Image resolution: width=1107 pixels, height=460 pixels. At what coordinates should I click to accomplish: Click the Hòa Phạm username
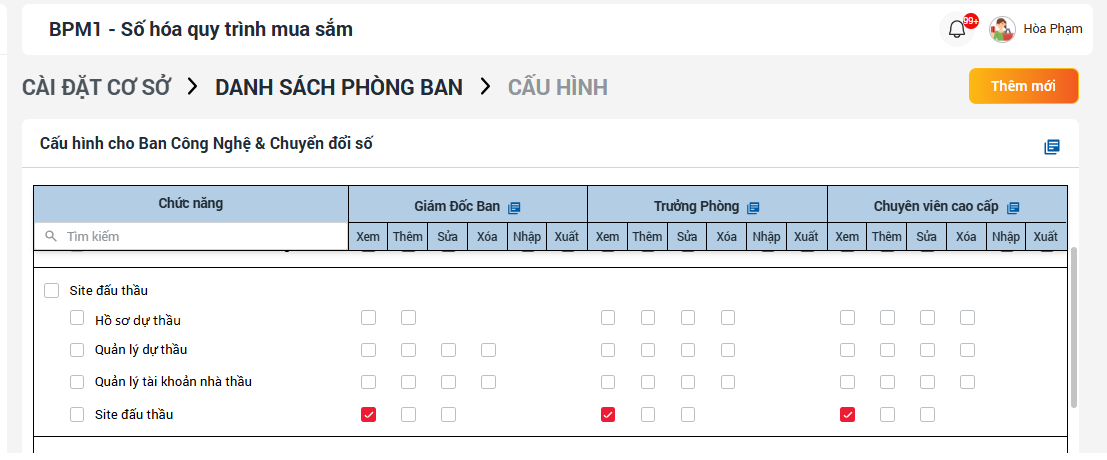[1052, 29]
